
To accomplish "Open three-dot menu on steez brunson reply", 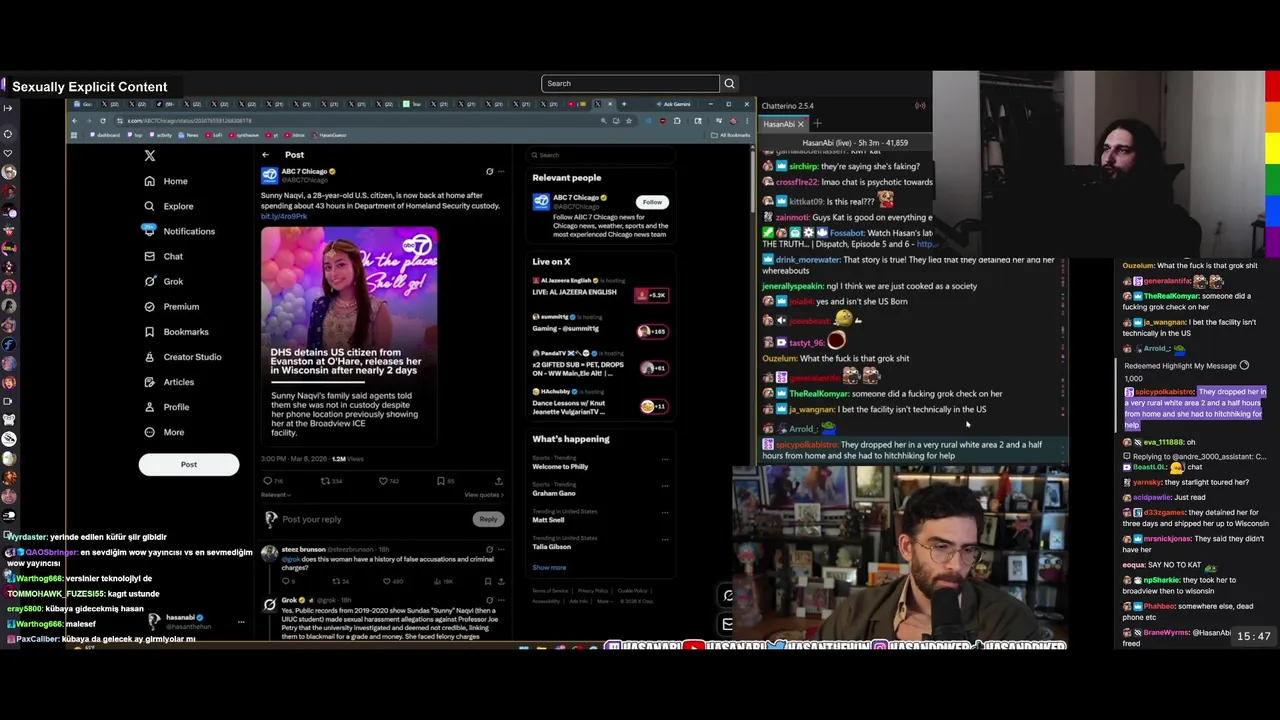I will pyautogui.click(x=501, y=549).
